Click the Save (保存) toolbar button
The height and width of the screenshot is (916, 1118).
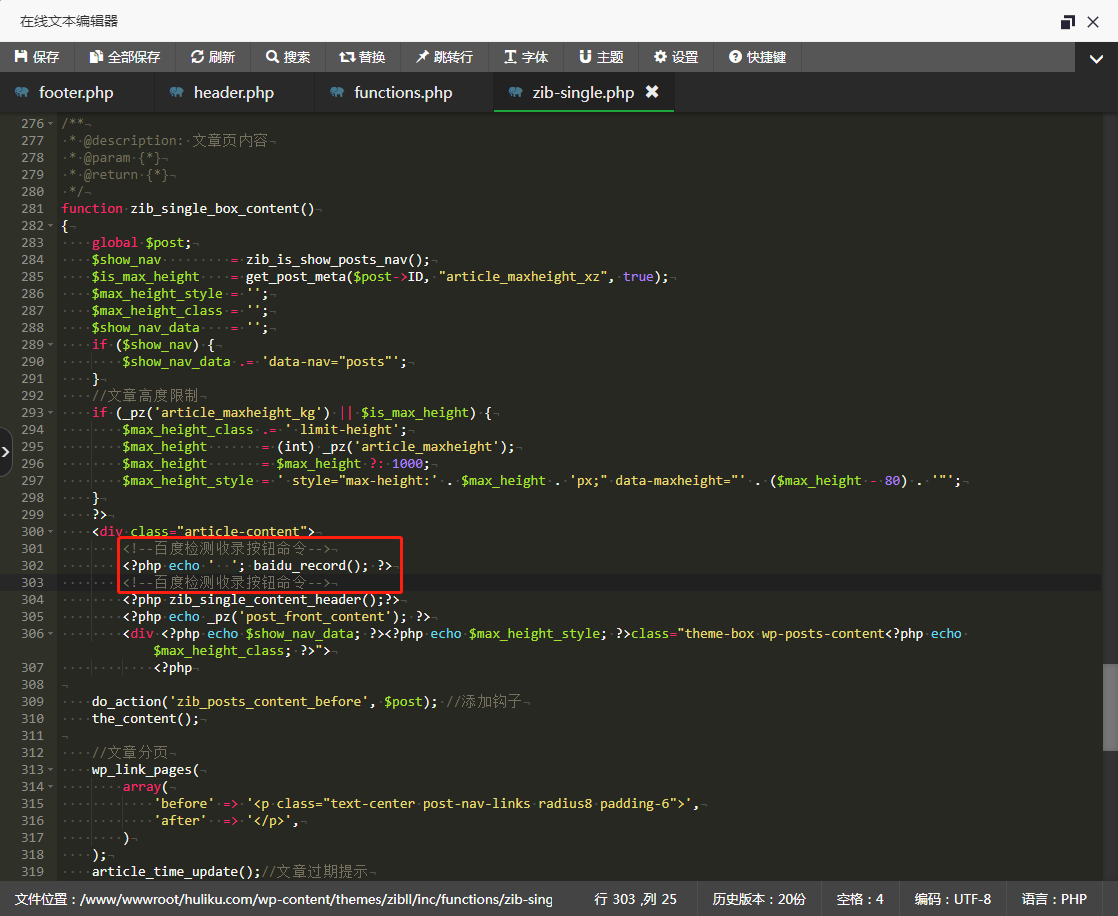tap(37, 57)
